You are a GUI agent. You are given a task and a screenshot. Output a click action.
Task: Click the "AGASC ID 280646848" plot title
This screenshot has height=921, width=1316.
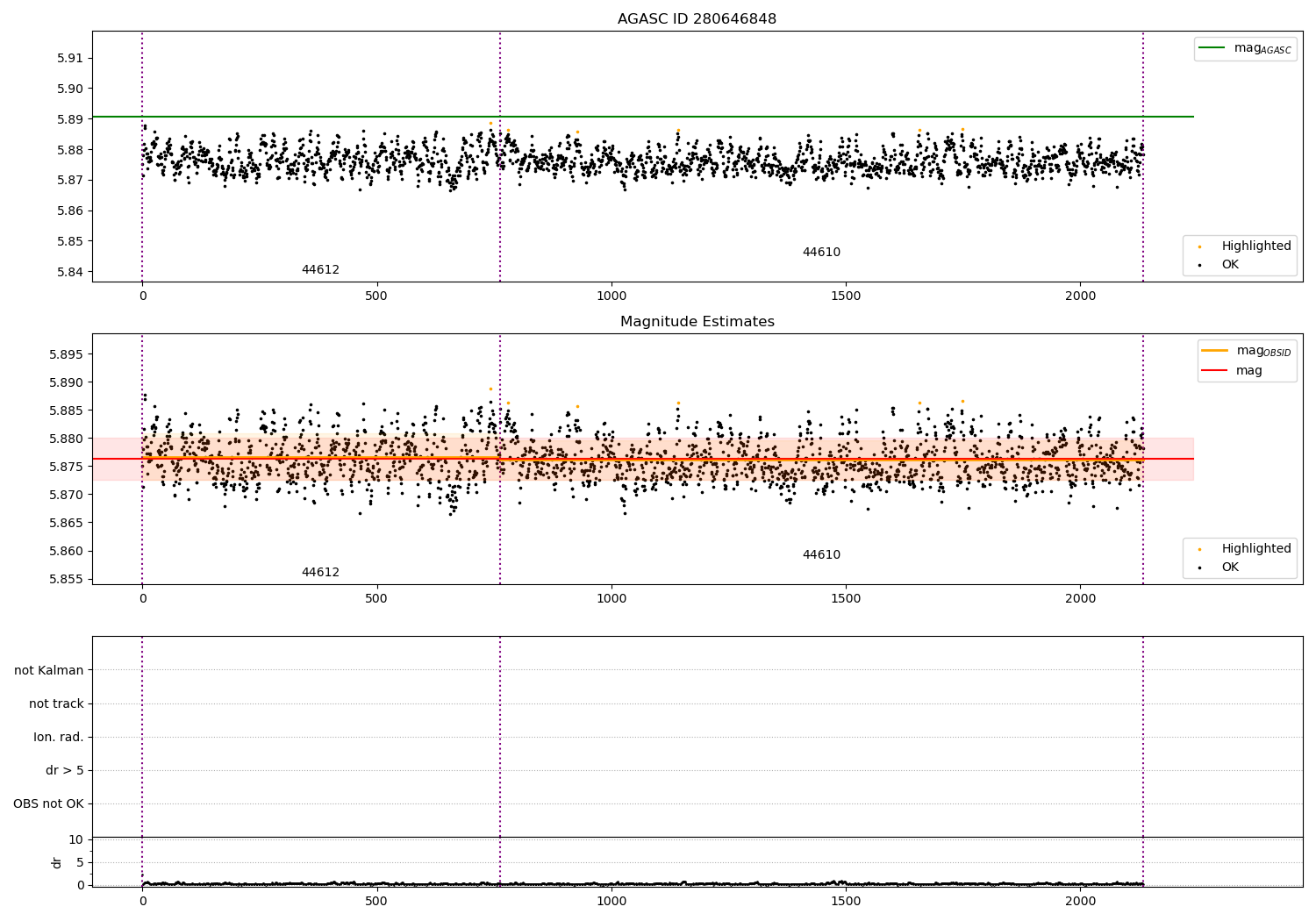pos(697,18)
